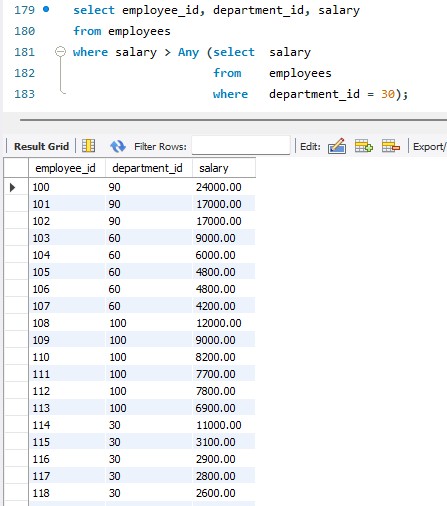Select the cell with employee_id 101
The height and width of the screenshot is (506, 447).
pos(67,204)
